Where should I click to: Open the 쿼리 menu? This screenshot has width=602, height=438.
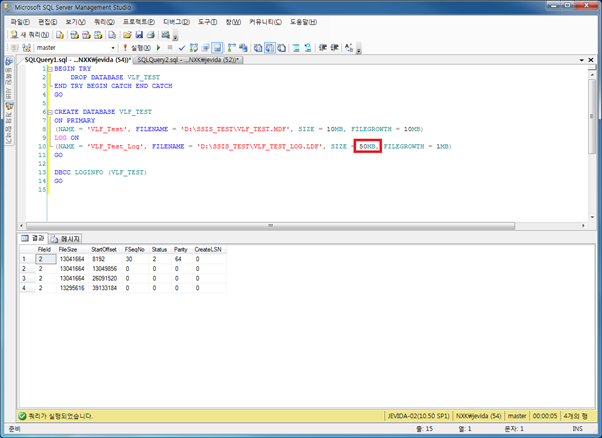(x=104, y=22)
